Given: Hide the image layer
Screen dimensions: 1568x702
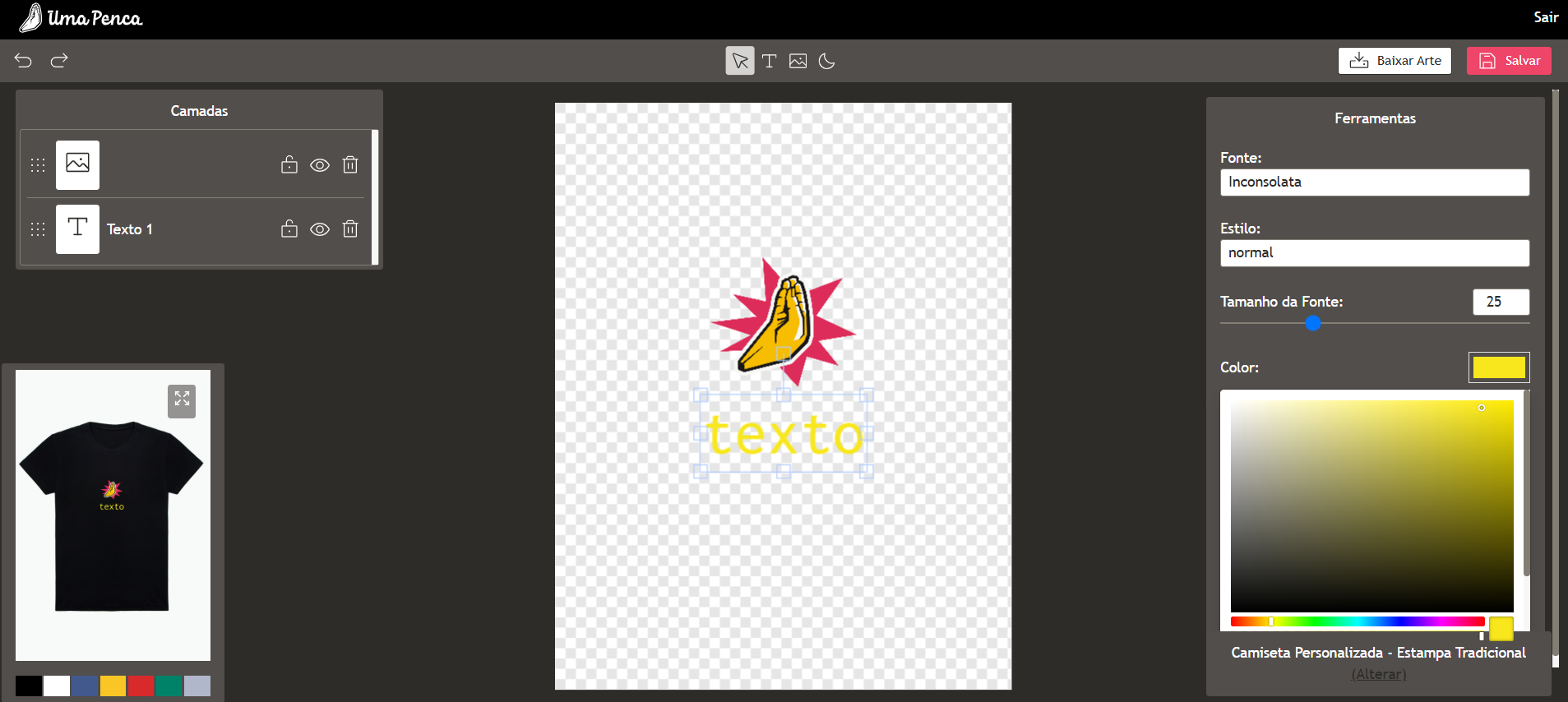Looking at the screenshot, I should (320, 165).
